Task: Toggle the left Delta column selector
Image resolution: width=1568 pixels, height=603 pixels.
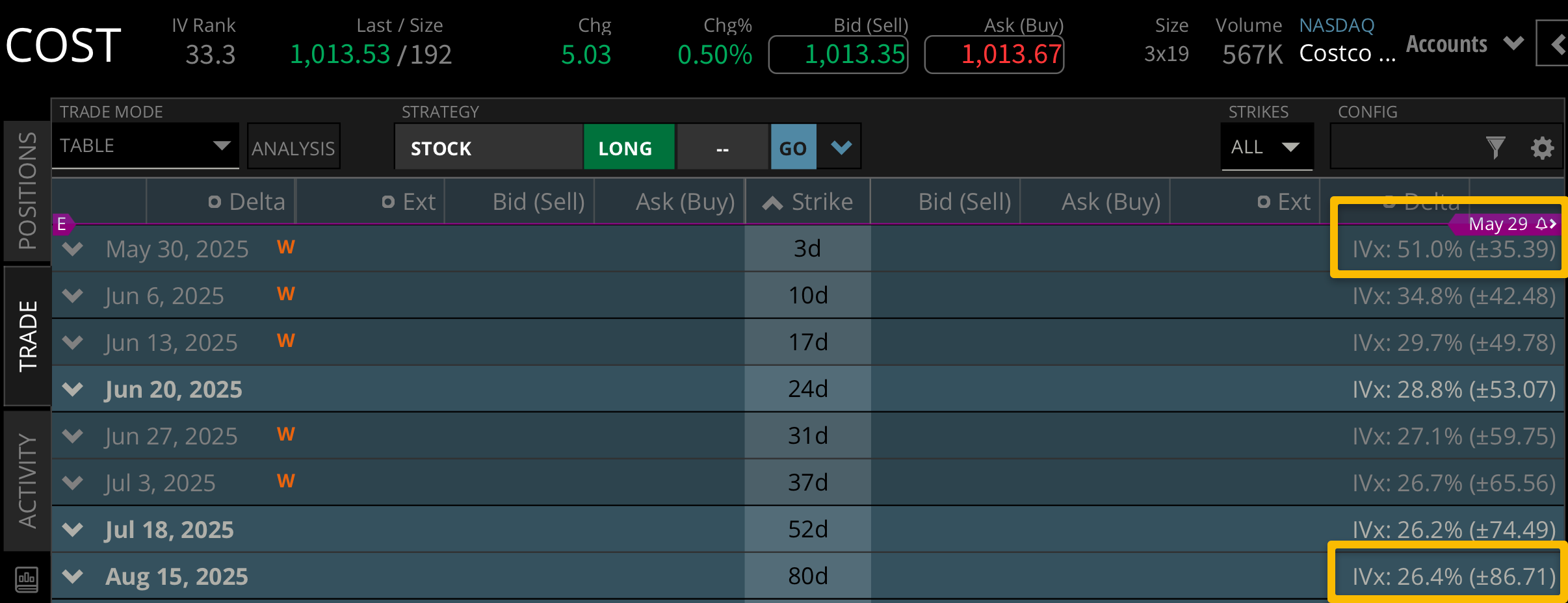Action: tap(215, 202)
